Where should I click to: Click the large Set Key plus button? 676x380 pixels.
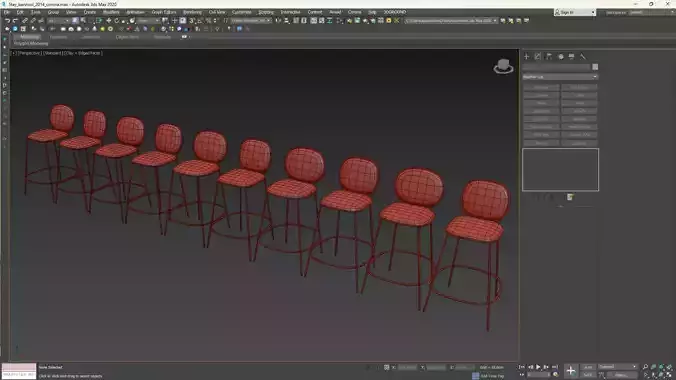570,371
